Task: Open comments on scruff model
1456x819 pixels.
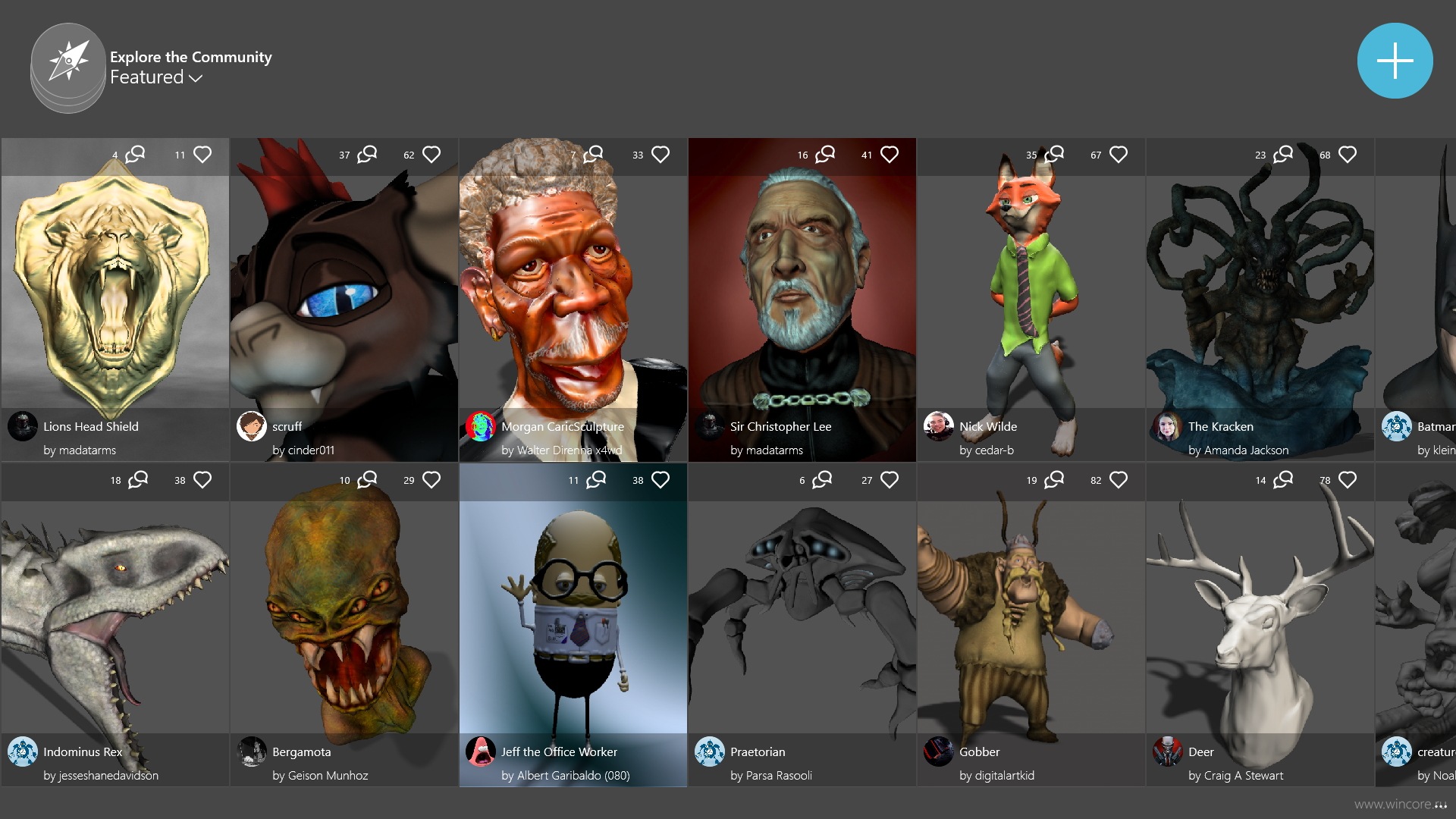Action: point(367,155)
